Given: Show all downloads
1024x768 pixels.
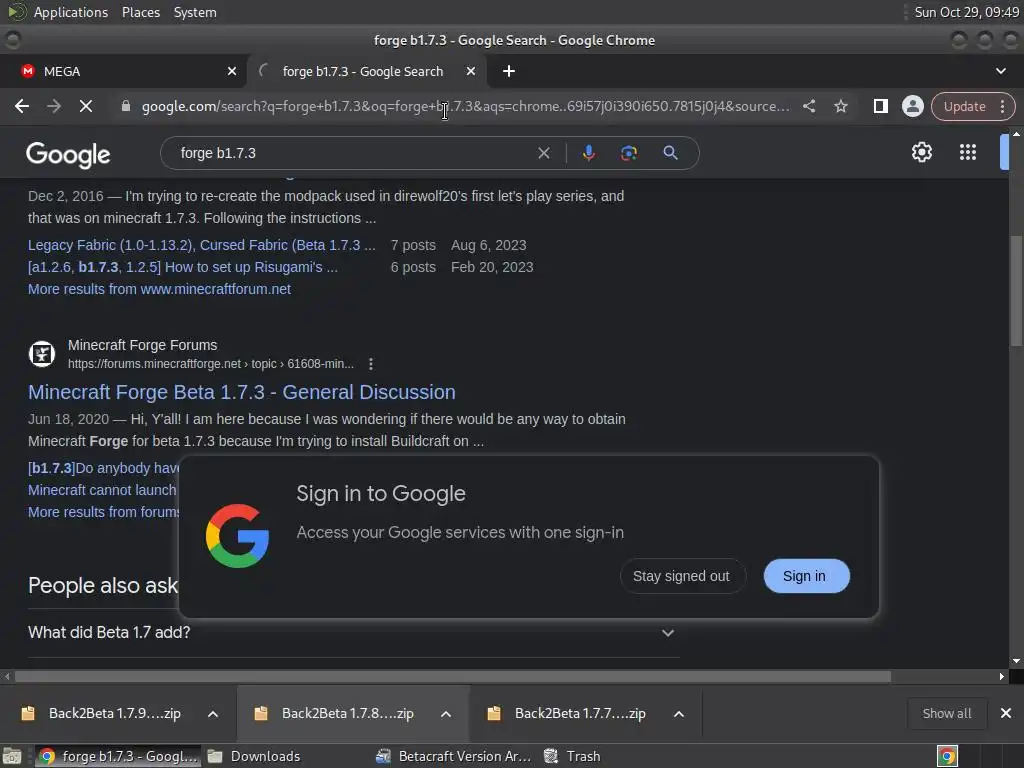Looking at the screenshot, I should point(946,713).
